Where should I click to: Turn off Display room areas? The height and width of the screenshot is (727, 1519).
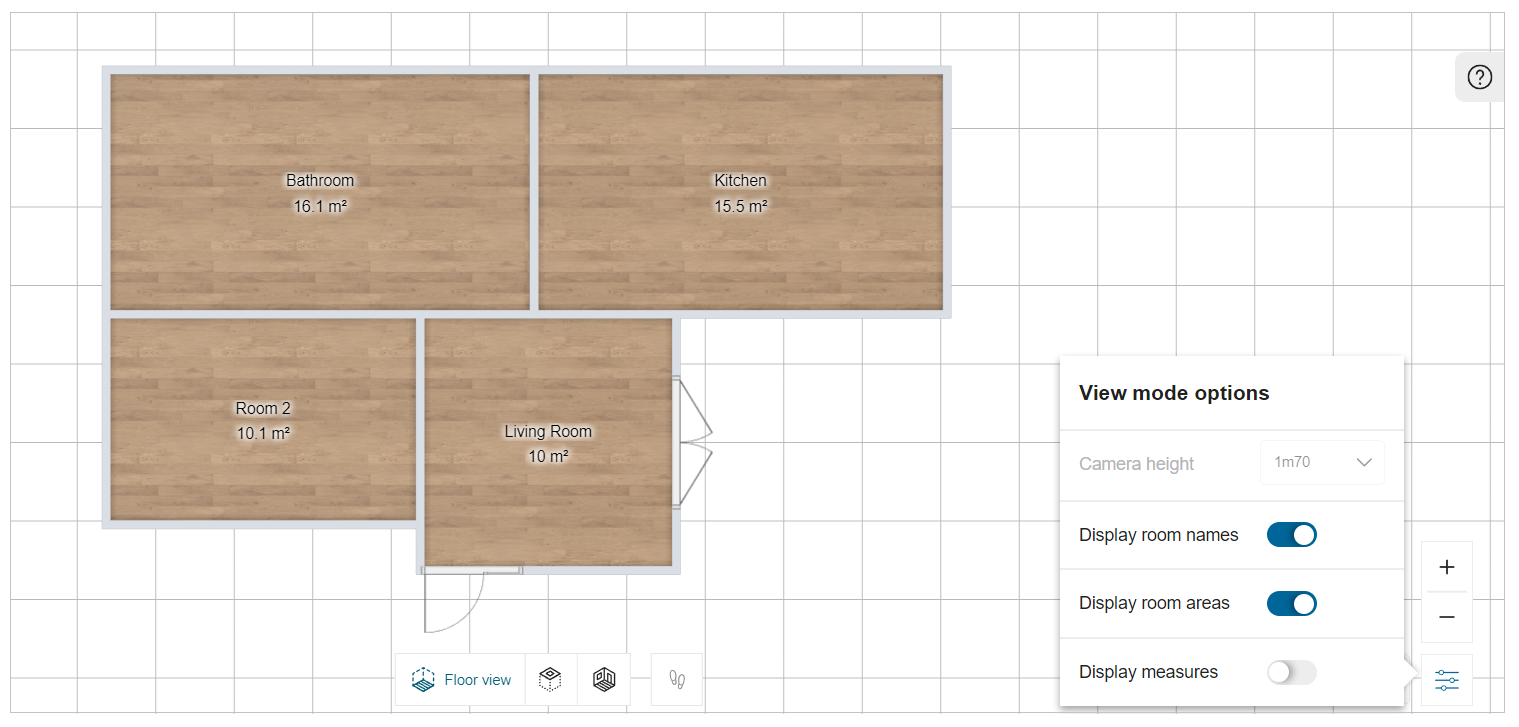pyautogui.click(x=1291, y=603)
